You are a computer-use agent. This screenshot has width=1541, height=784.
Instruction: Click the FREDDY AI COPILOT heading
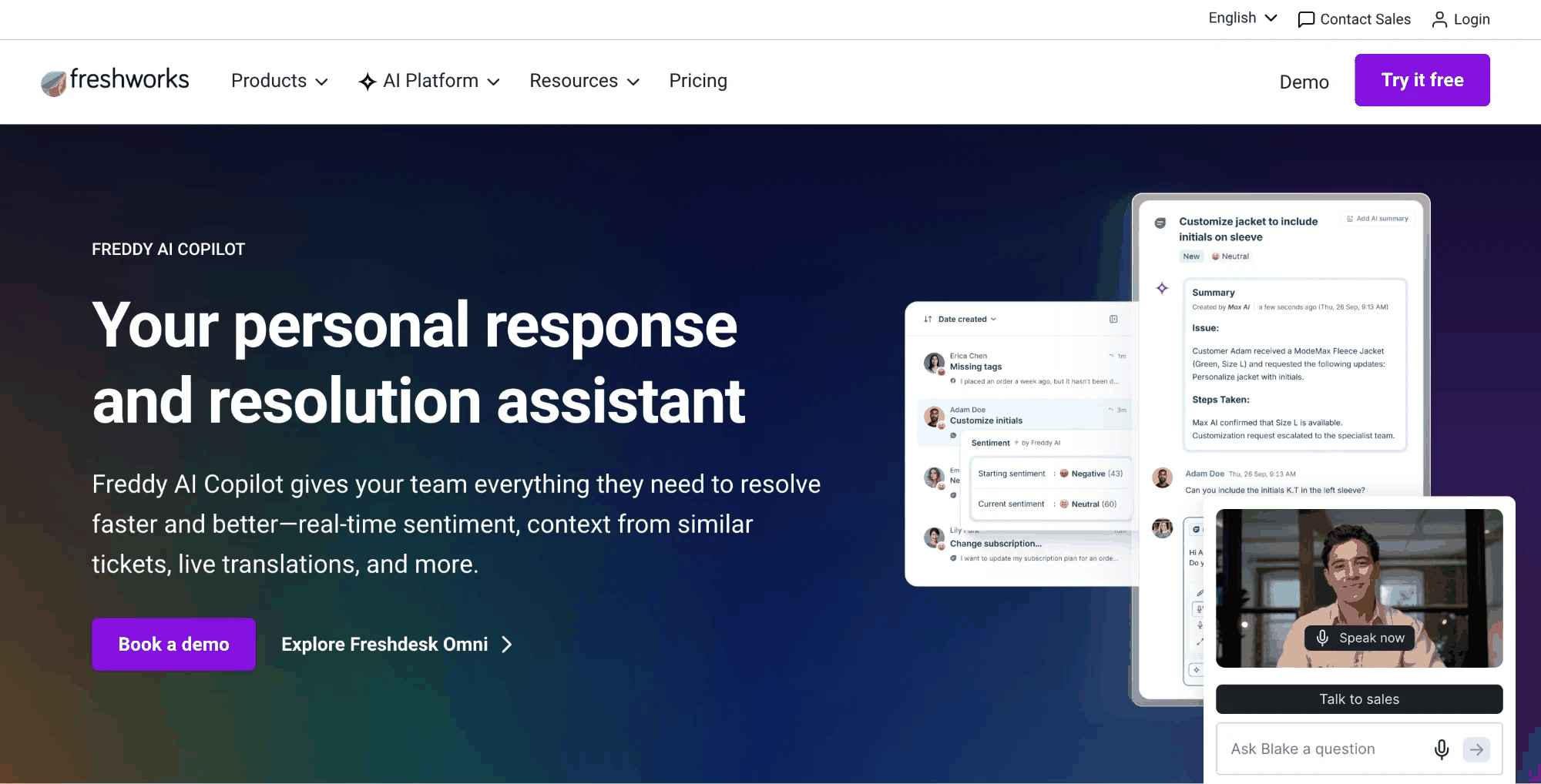pyautogui.click(x=168, y=250)
